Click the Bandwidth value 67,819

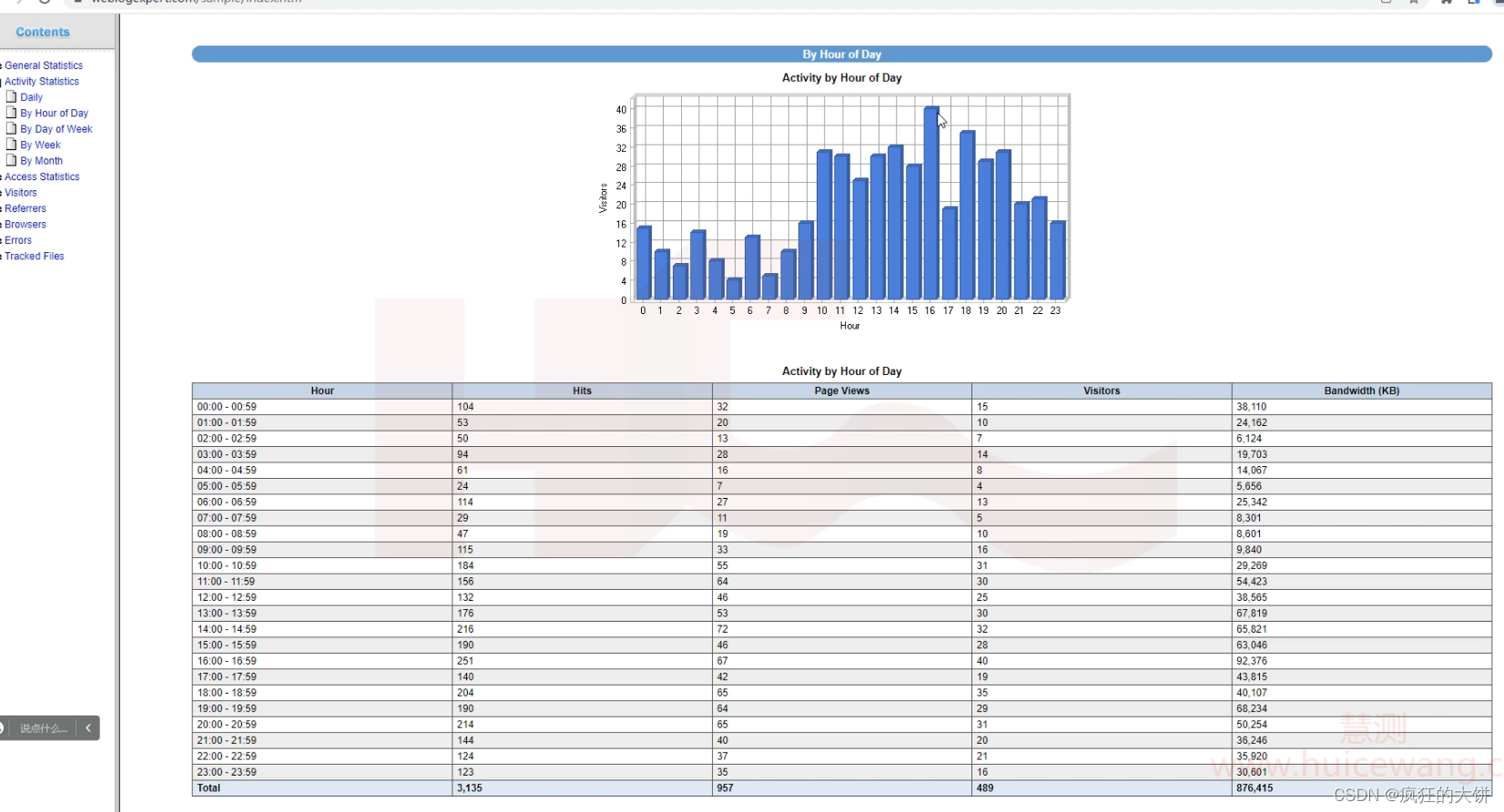click(1252, 614)
